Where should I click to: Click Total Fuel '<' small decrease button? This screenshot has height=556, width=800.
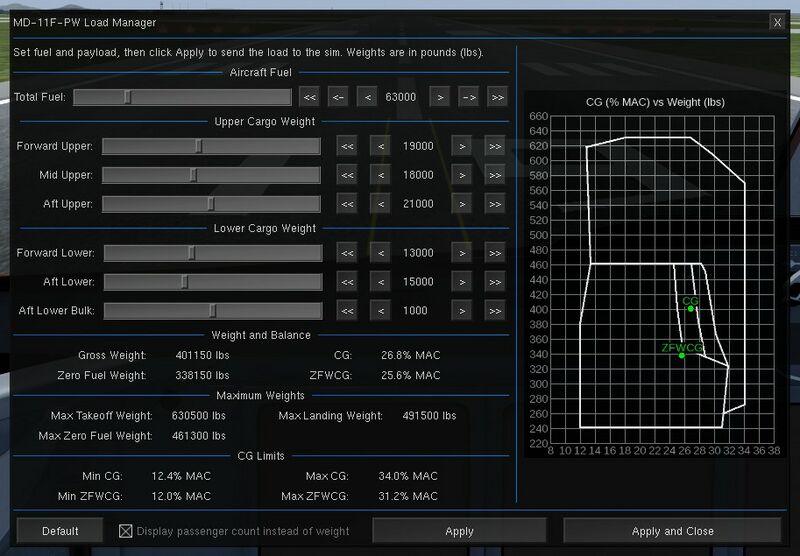coord(367,97)
